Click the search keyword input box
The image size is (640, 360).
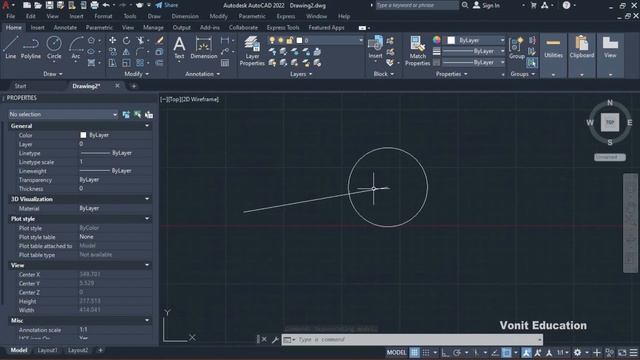tap(417, 5)
